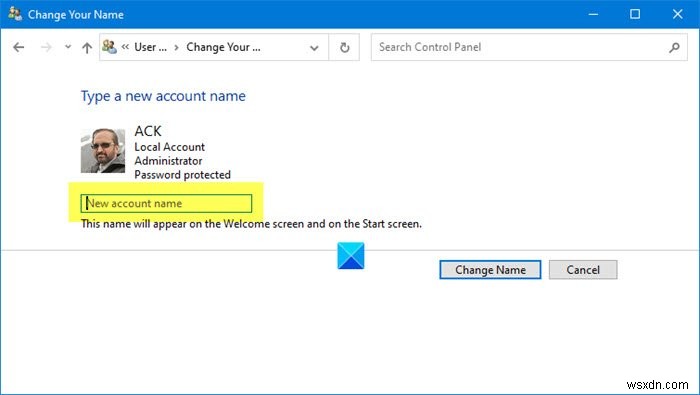Screen dimensions: 700x395
Task: Cancel the name change
Action: pyautogui.click(x=583, y=270)
